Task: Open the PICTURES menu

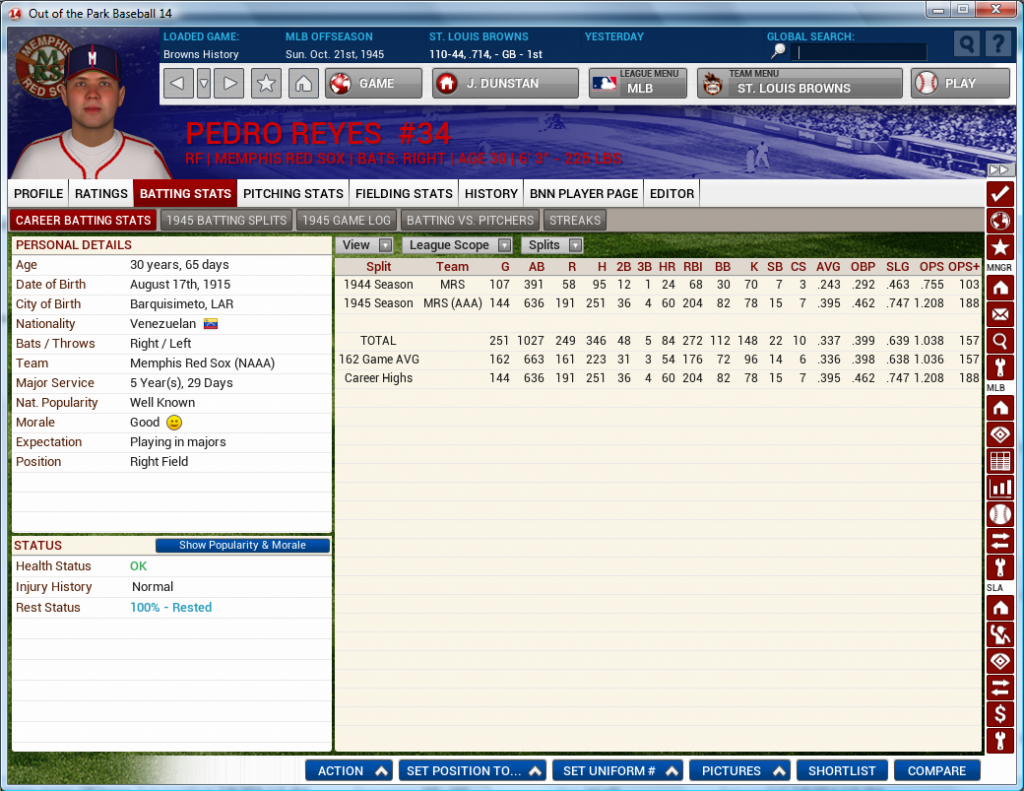Action: click(740, 771)
